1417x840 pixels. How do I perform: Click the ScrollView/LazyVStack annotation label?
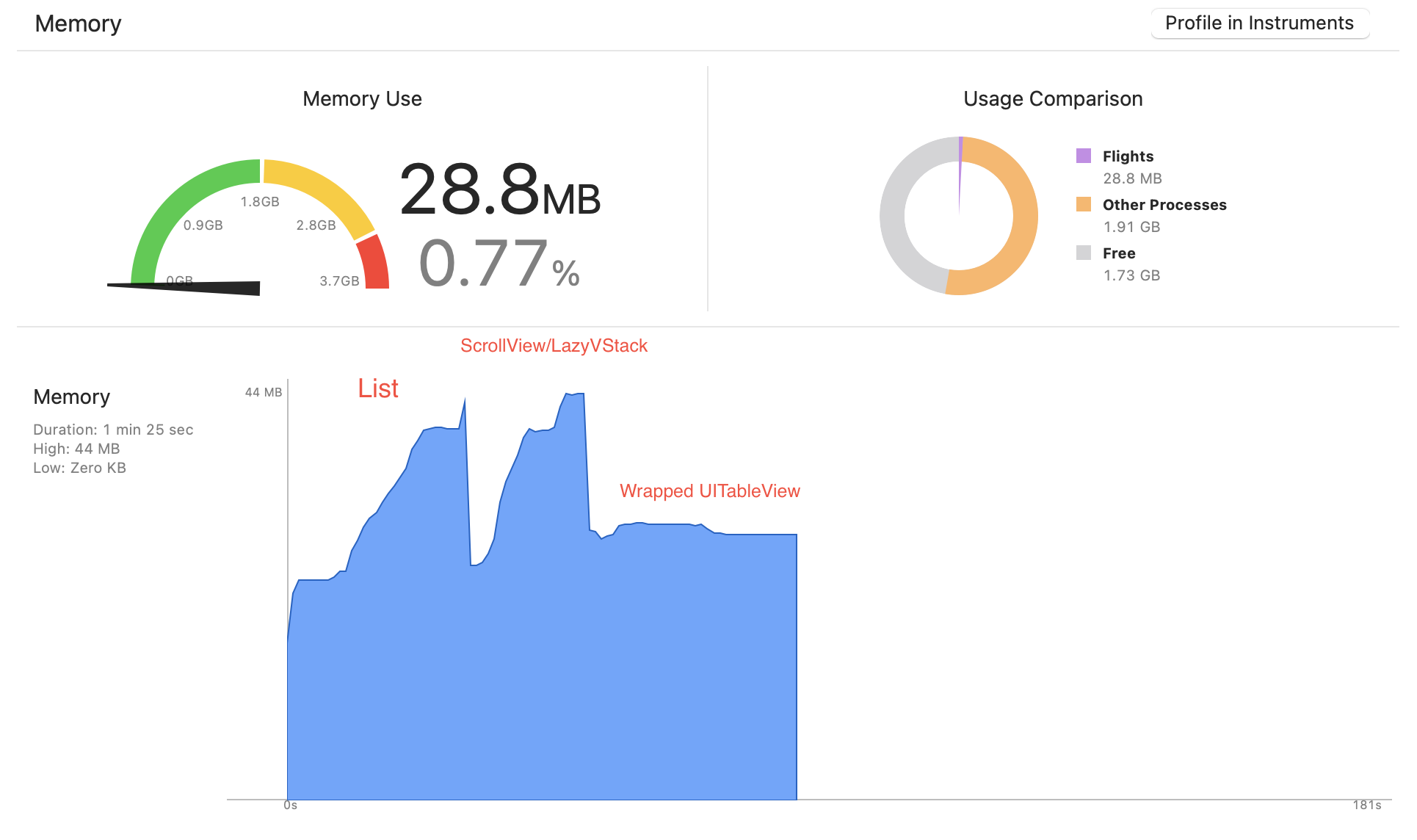tap(554, 346)
